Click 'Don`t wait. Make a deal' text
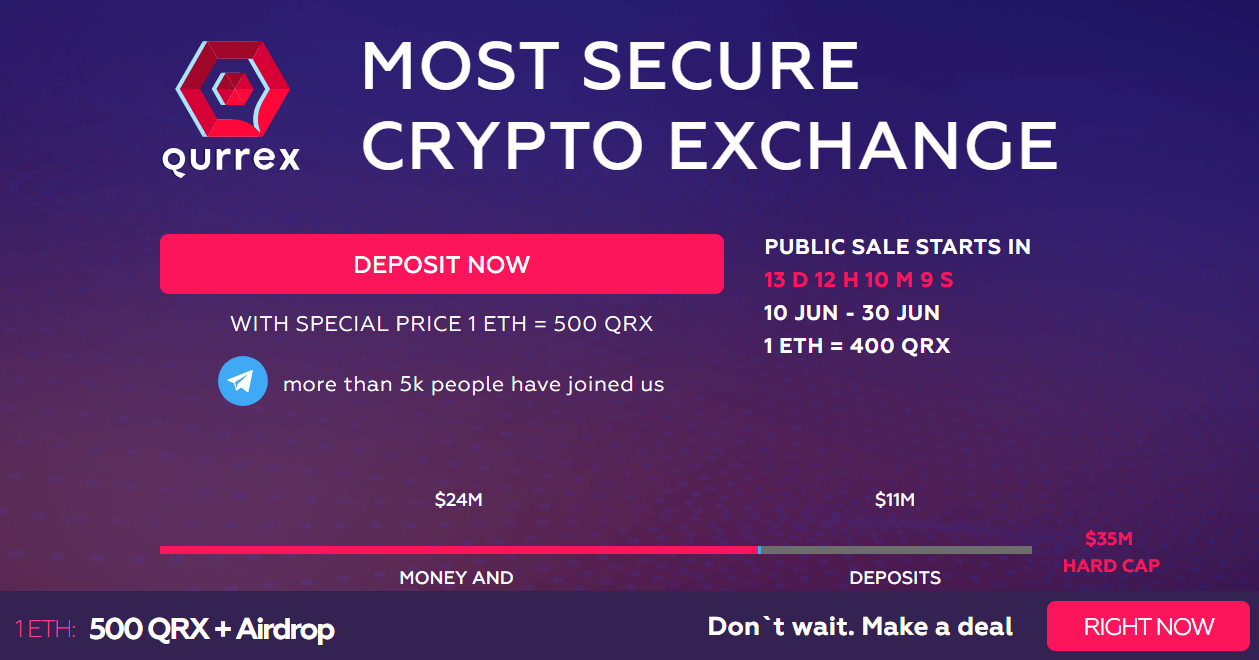Viewport: 1259px width, 660px height. [861, 627]
